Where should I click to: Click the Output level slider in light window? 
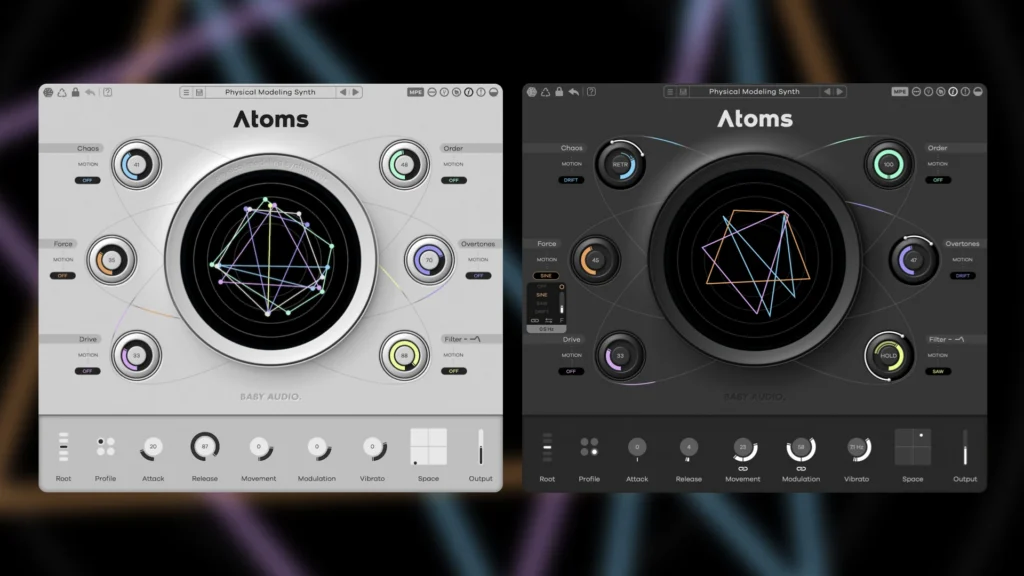coord(481,447)
